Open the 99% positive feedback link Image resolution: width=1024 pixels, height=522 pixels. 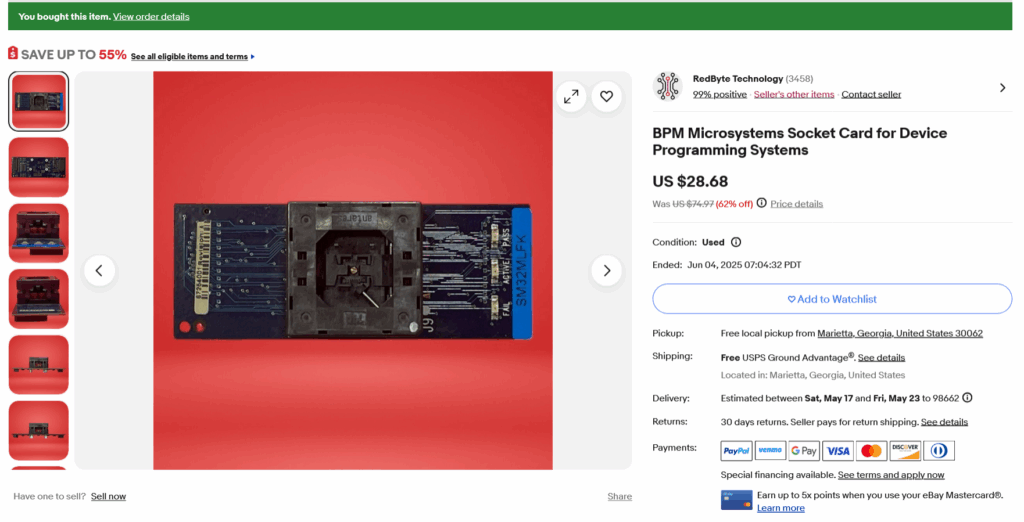coord(720,95)
